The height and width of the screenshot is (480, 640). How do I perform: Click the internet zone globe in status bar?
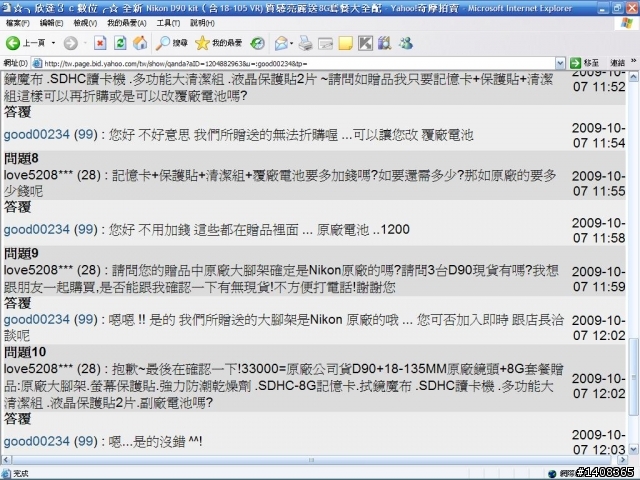click(552, 473)
